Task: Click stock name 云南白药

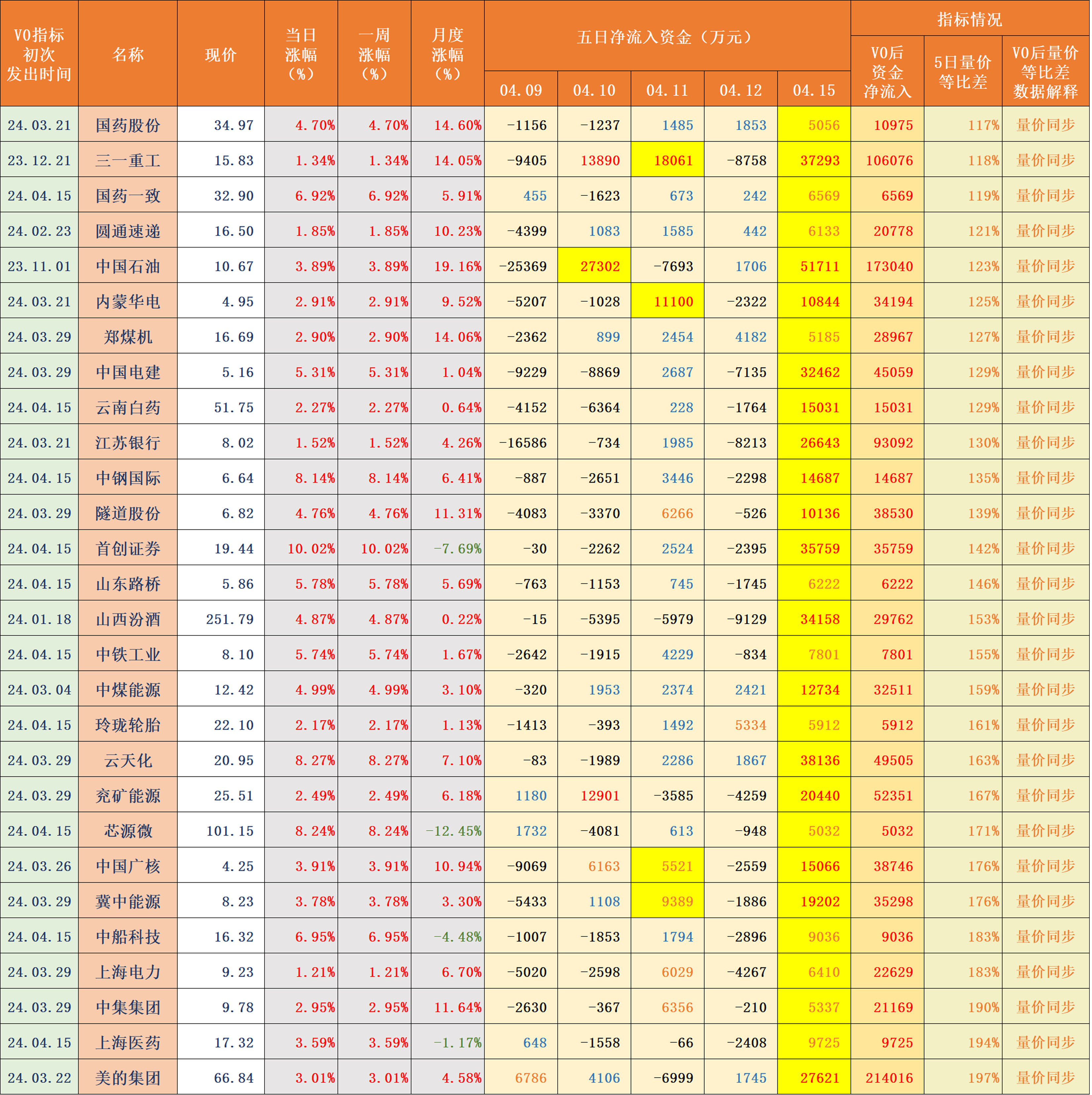Action: [128, 407]
